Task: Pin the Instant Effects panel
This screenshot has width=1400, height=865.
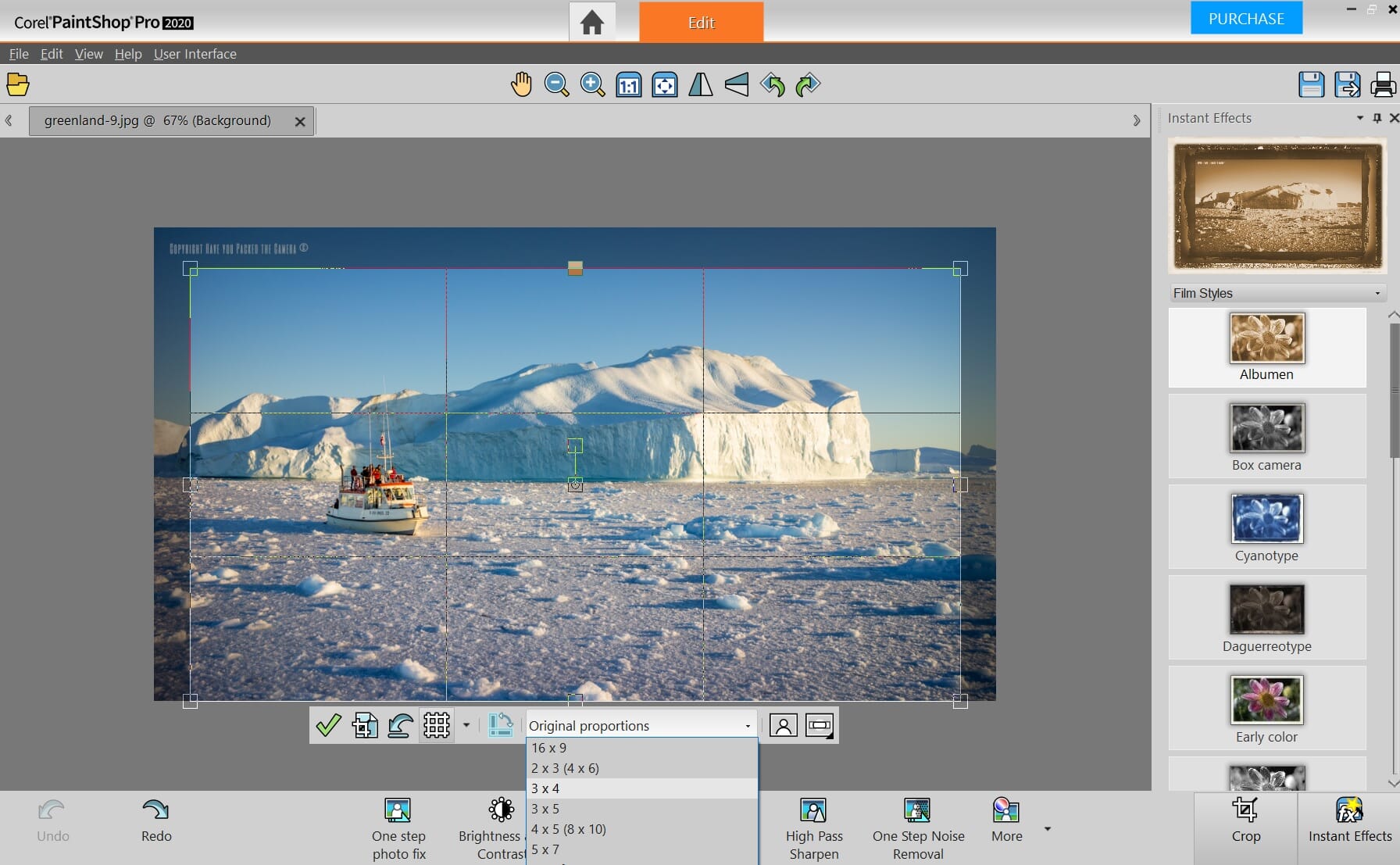Action: click(x=1377, y=118)
